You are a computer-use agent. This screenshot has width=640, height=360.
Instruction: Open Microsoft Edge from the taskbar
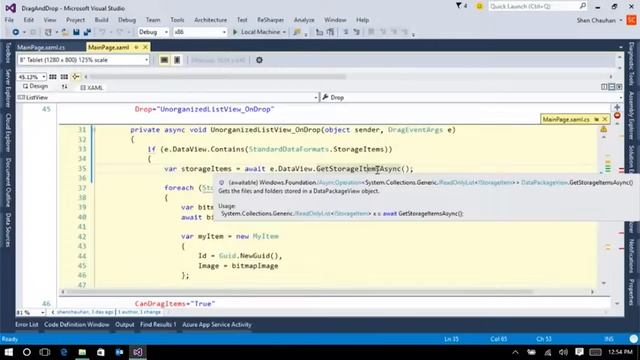click(x=64, y=352)
